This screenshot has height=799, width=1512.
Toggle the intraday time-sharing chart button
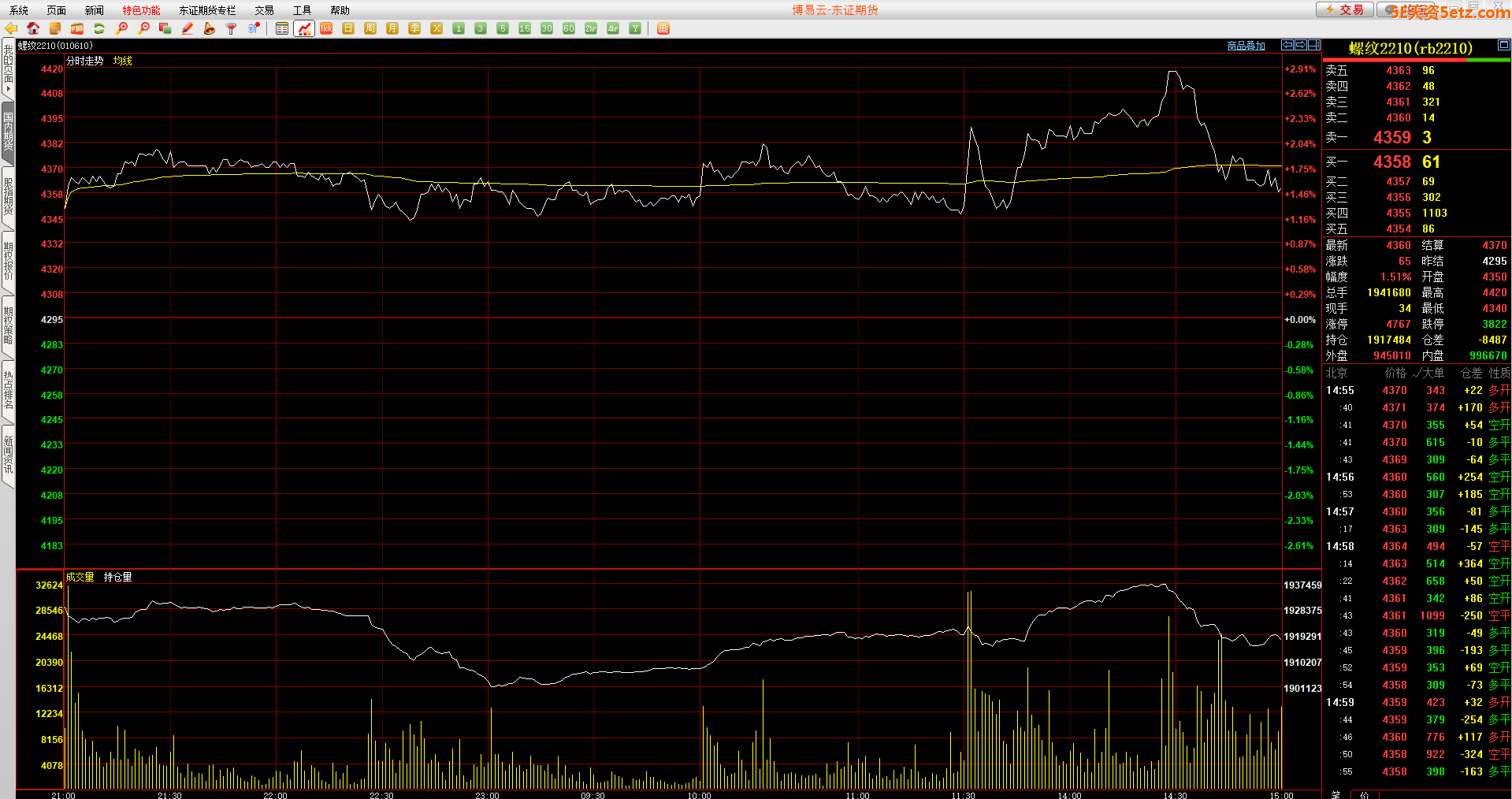point(304,28)
